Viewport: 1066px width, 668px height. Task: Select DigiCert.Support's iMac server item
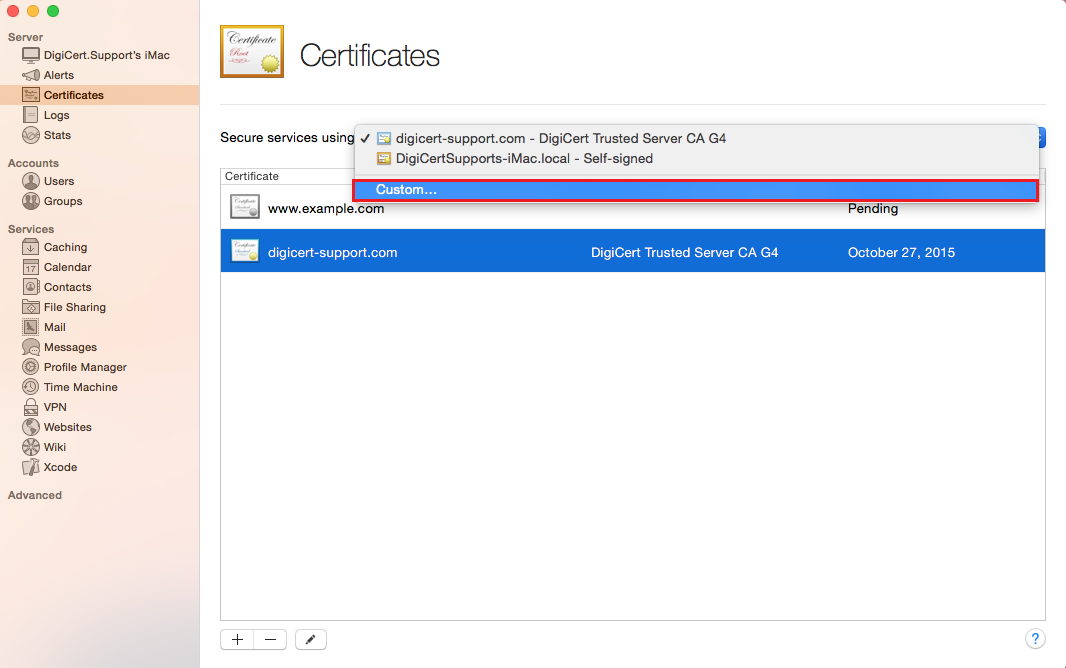[x=106, y=55]
